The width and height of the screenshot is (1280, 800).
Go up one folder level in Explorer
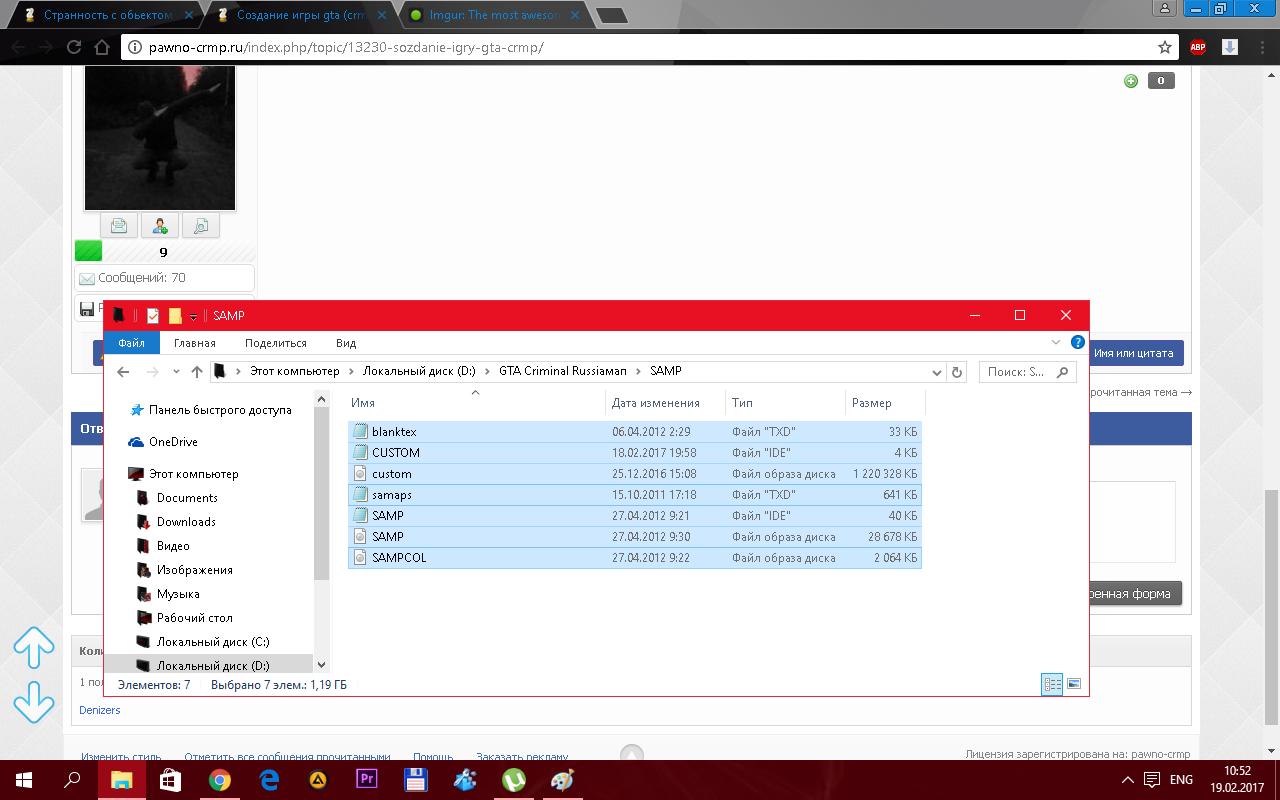coord(197,372)
